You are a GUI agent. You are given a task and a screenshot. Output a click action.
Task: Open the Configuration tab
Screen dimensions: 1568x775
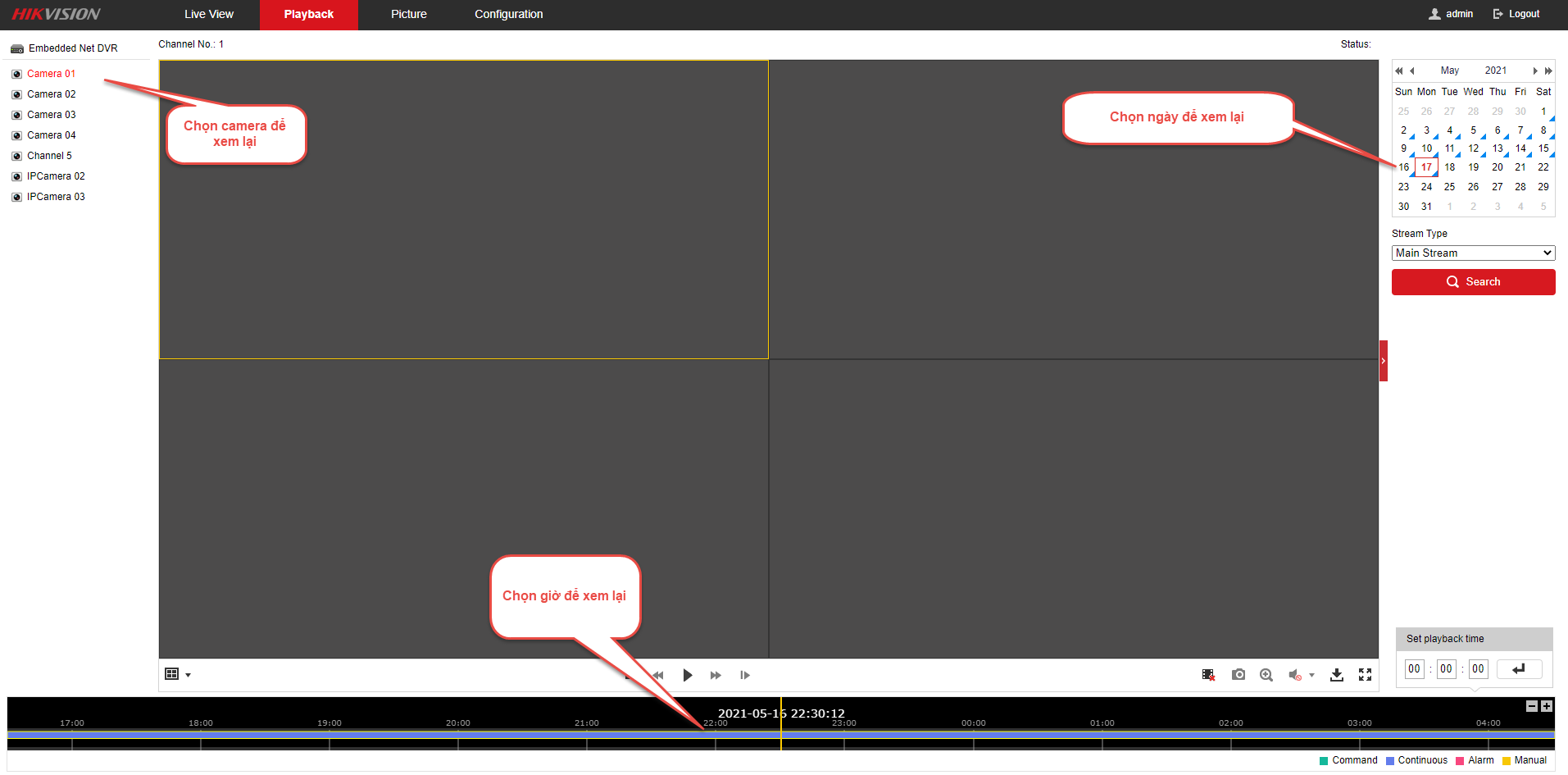508,15
